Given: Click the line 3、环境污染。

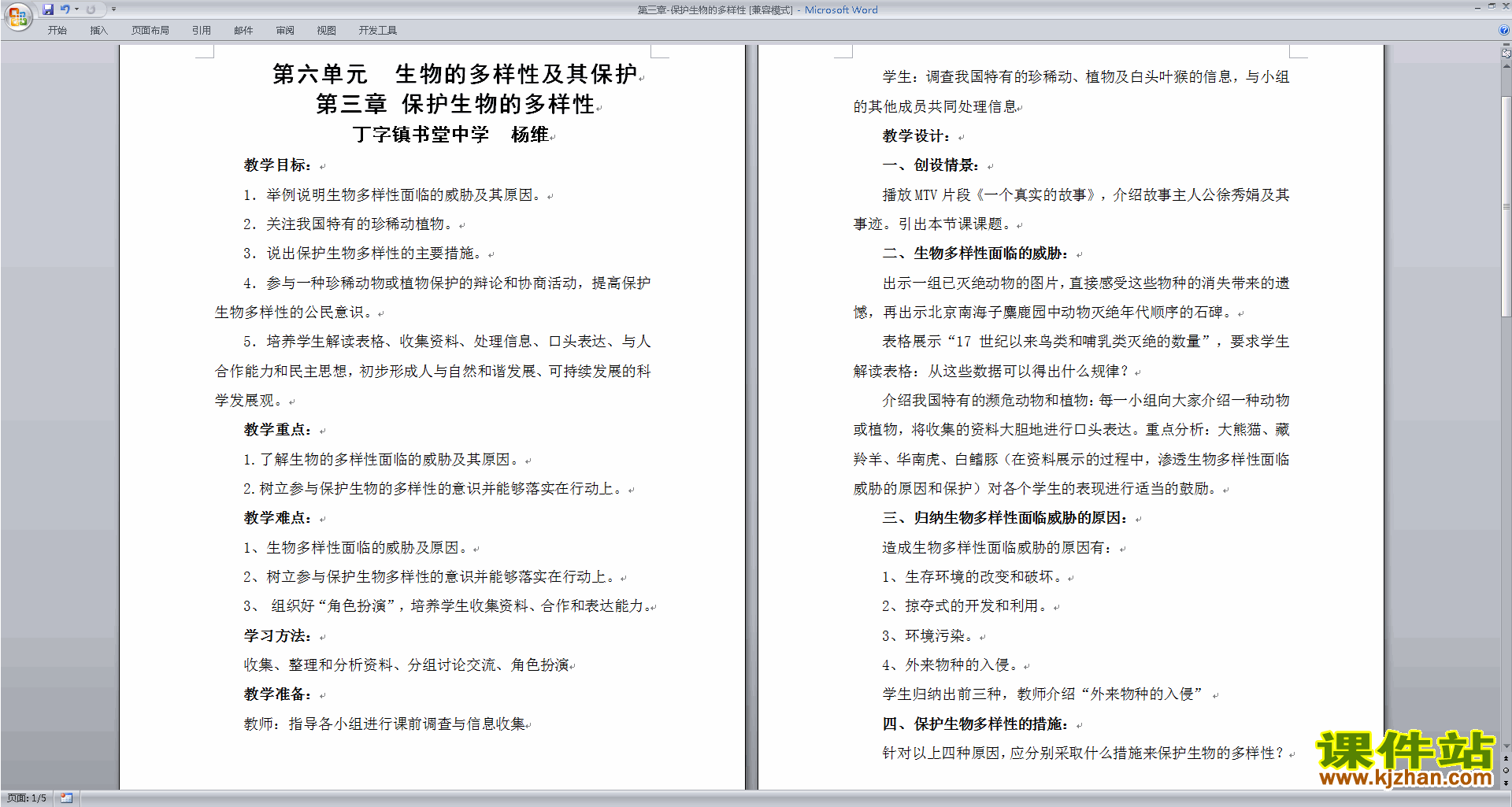Looking at the screenshot, I should click(928, 635).
